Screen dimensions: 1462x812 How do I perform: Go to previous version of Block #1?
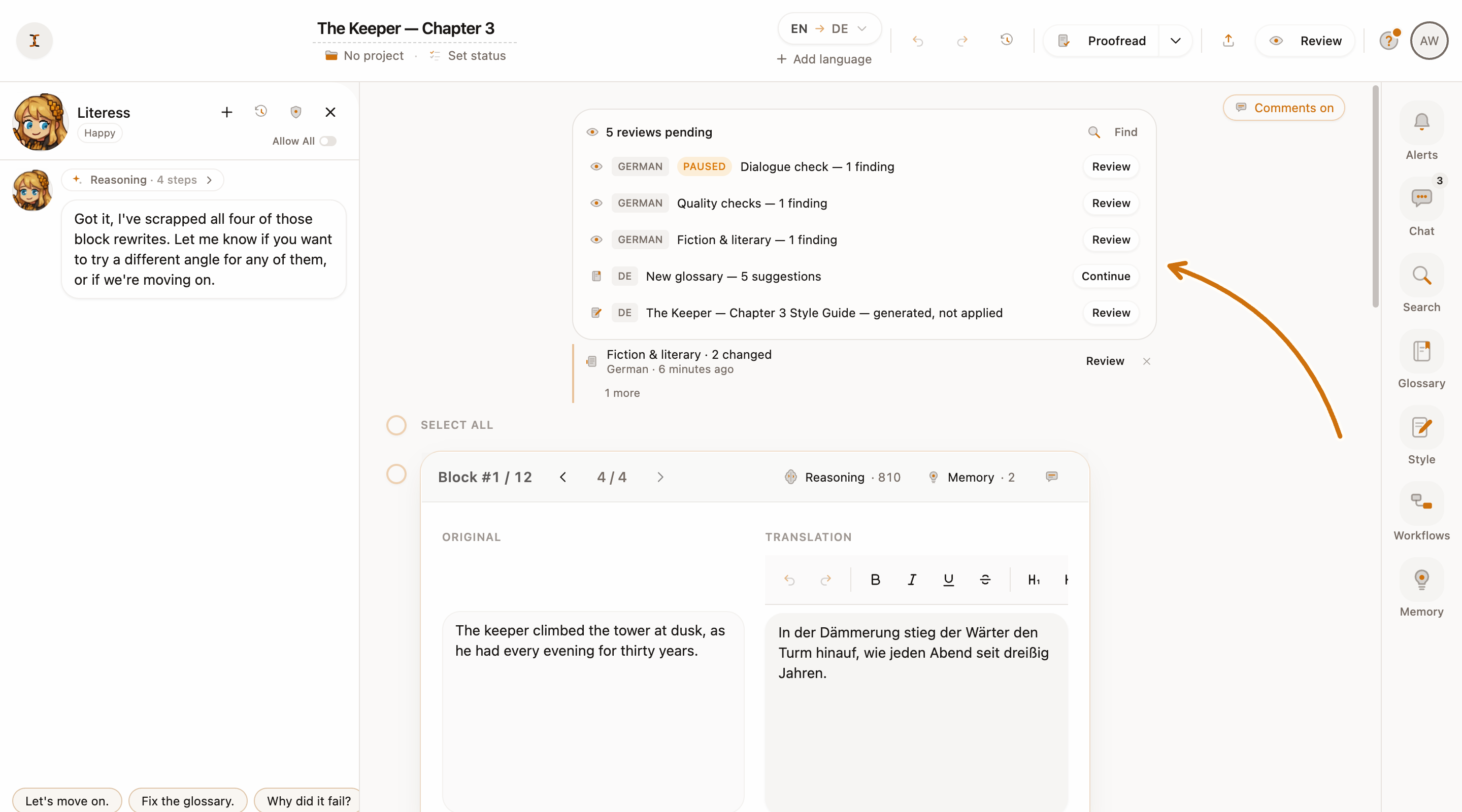pos(562,477)
